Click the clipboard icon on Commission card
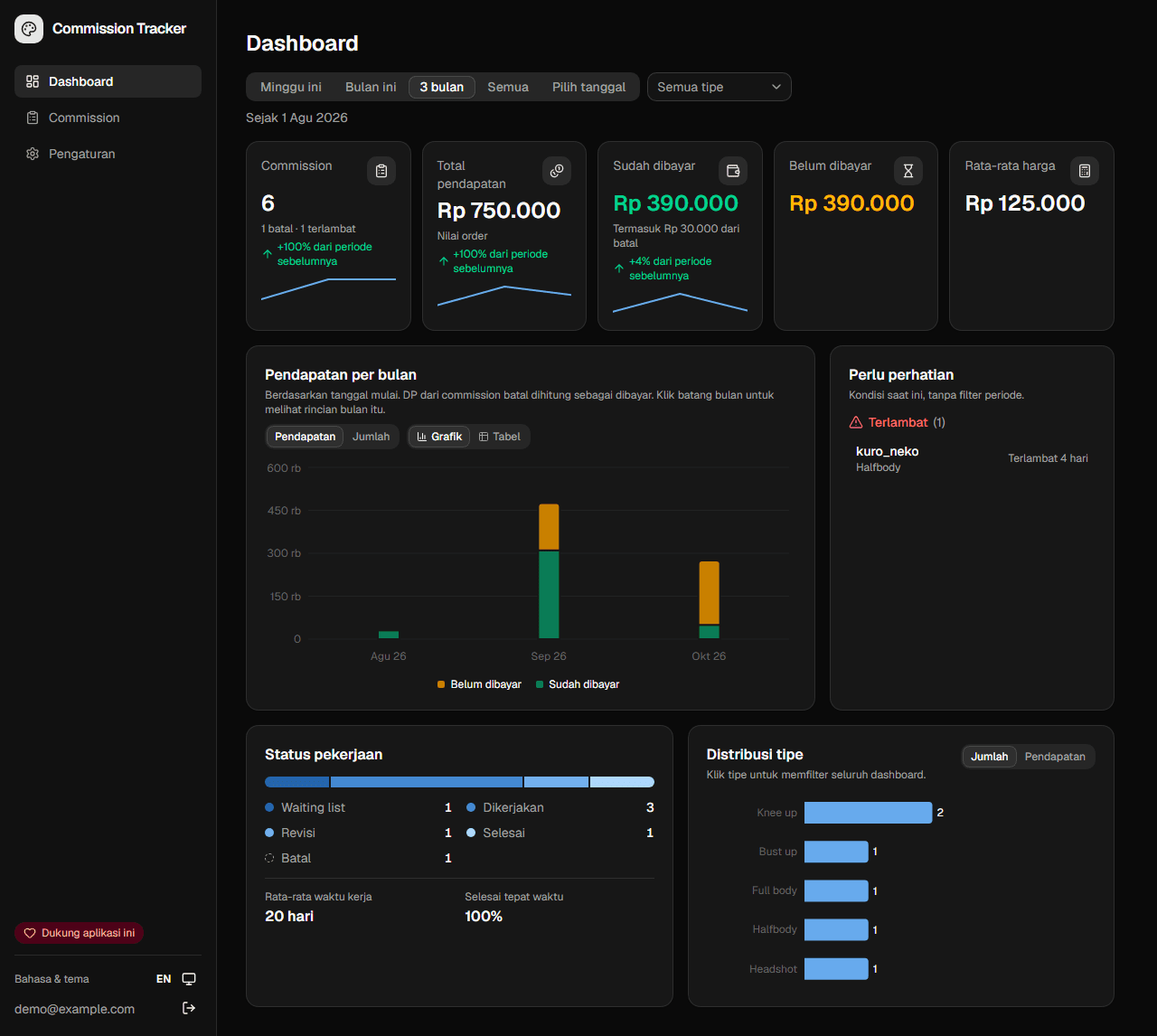 click(381, 171)
